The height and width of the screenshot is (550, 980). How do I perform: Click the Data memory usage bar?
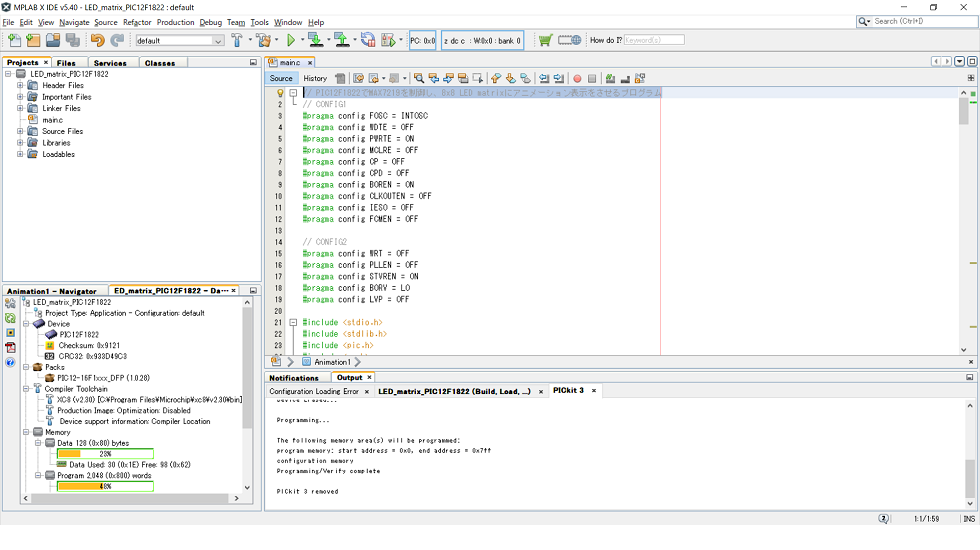(105, 454)
